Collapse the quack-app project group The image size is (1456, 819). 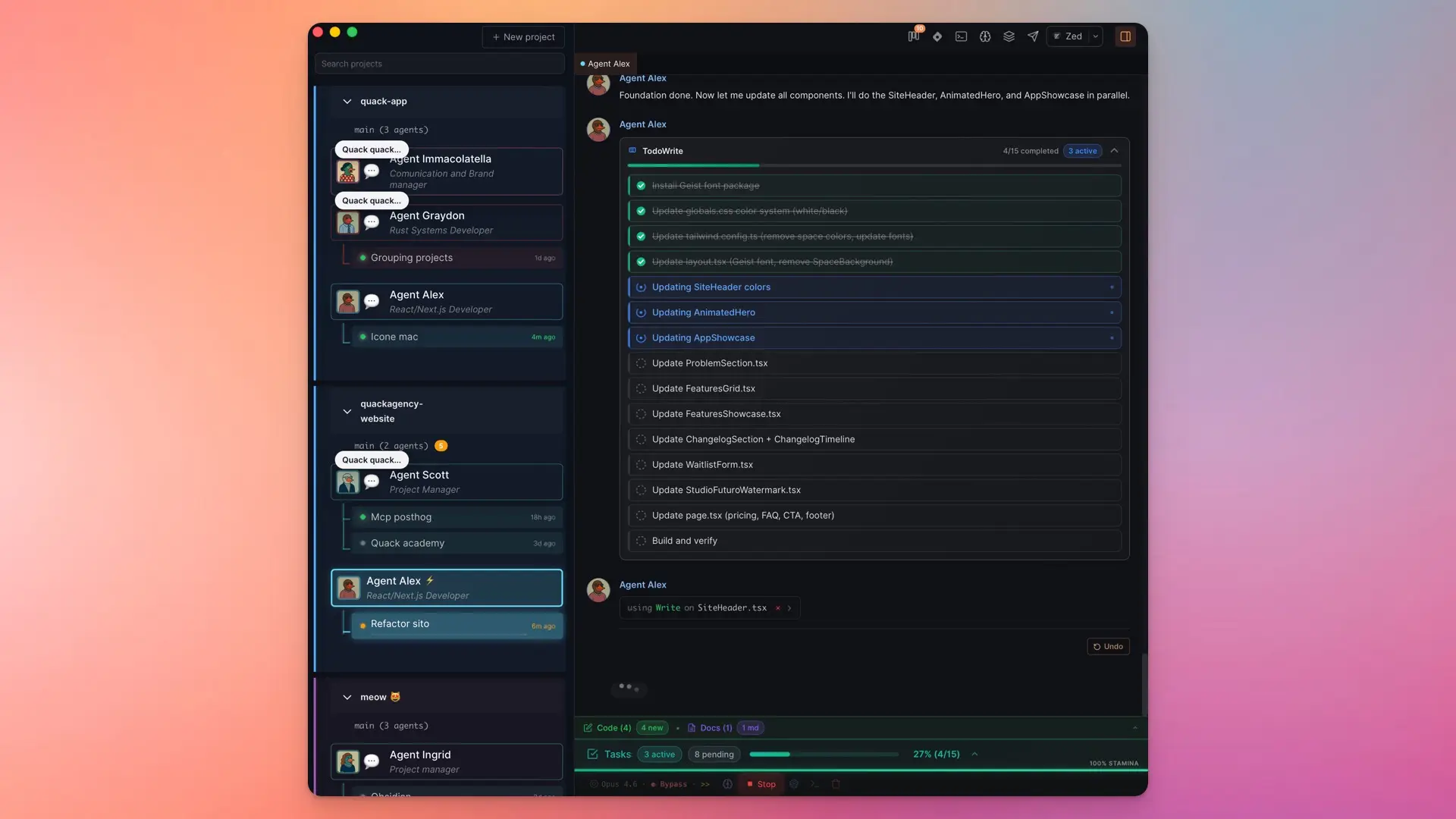pos(347,102)
